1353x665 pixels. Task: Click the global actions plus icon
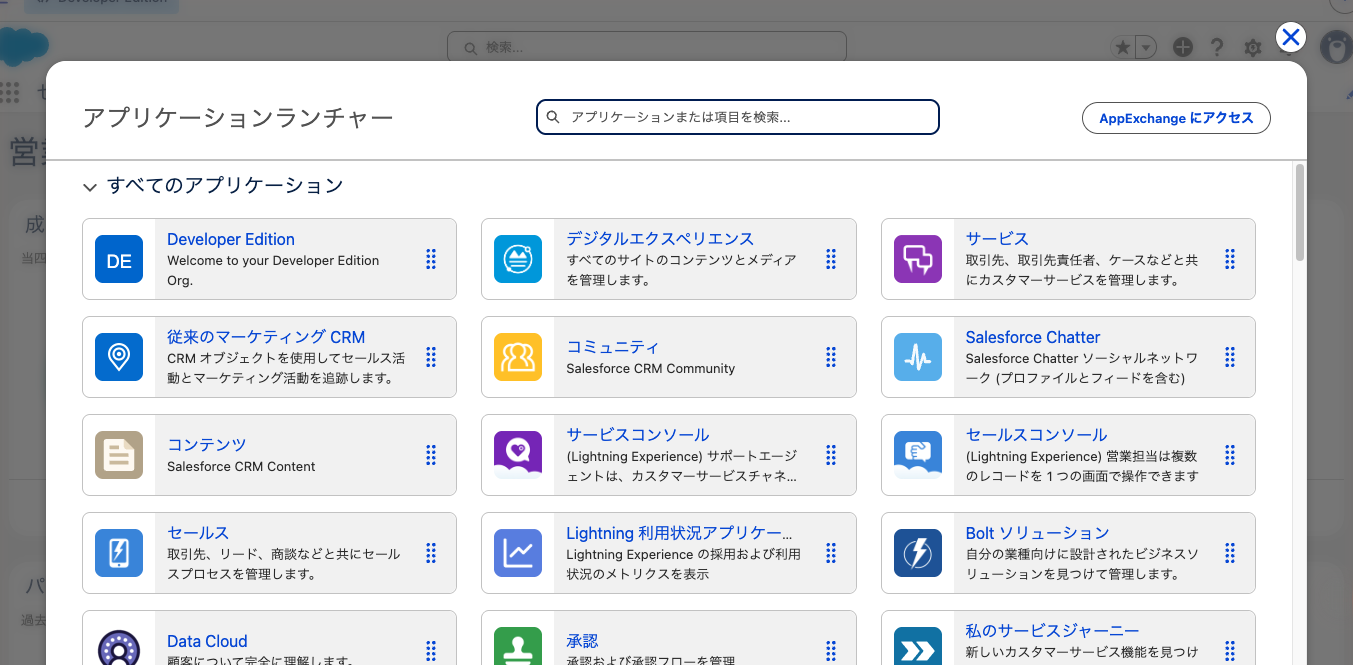(x=1183, y=47)
